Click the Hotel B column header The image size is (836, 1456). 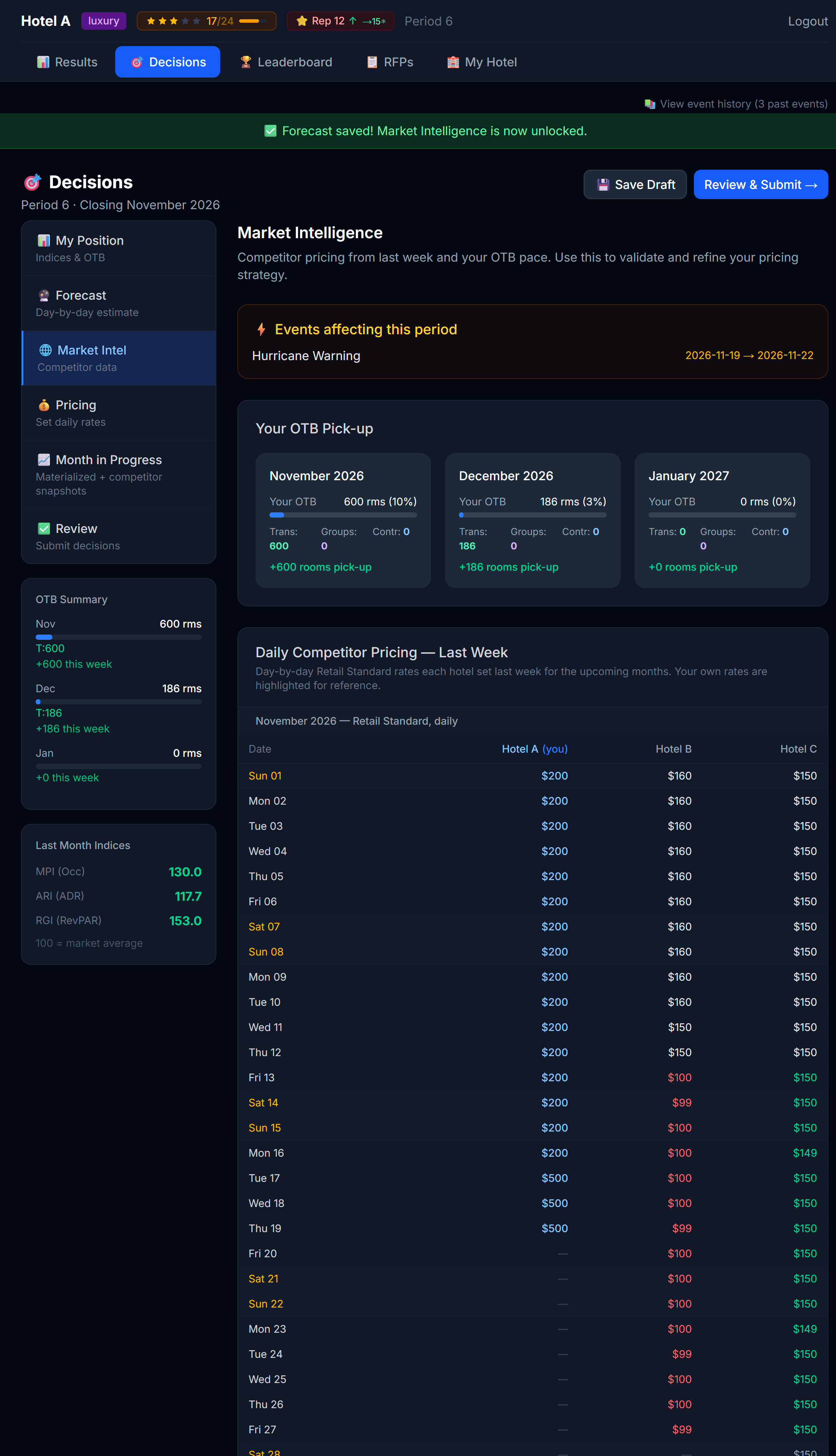[x=673, y=749]
